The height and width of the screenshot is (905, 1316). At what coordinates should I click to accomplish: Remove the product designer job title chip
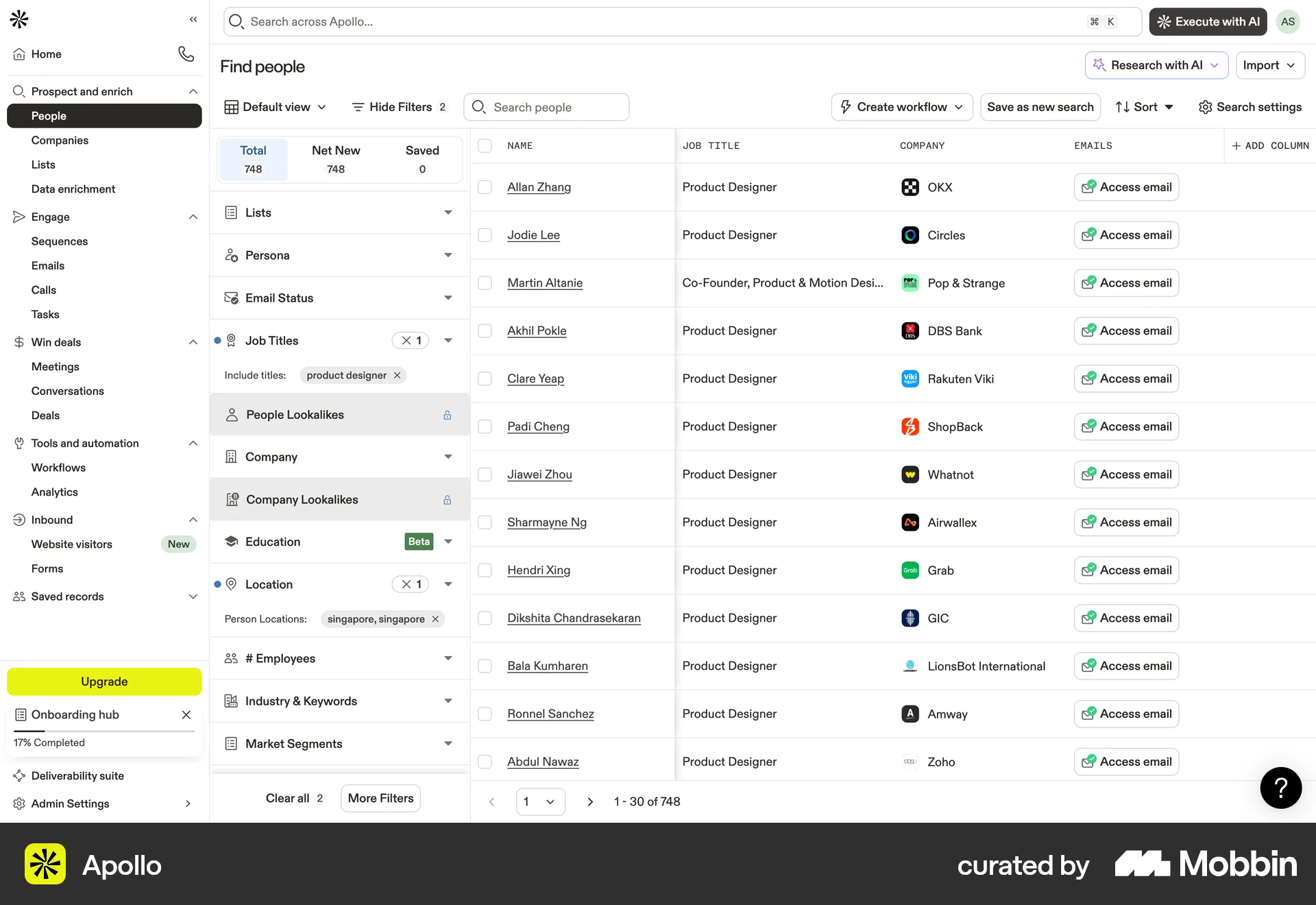(397, 375)
